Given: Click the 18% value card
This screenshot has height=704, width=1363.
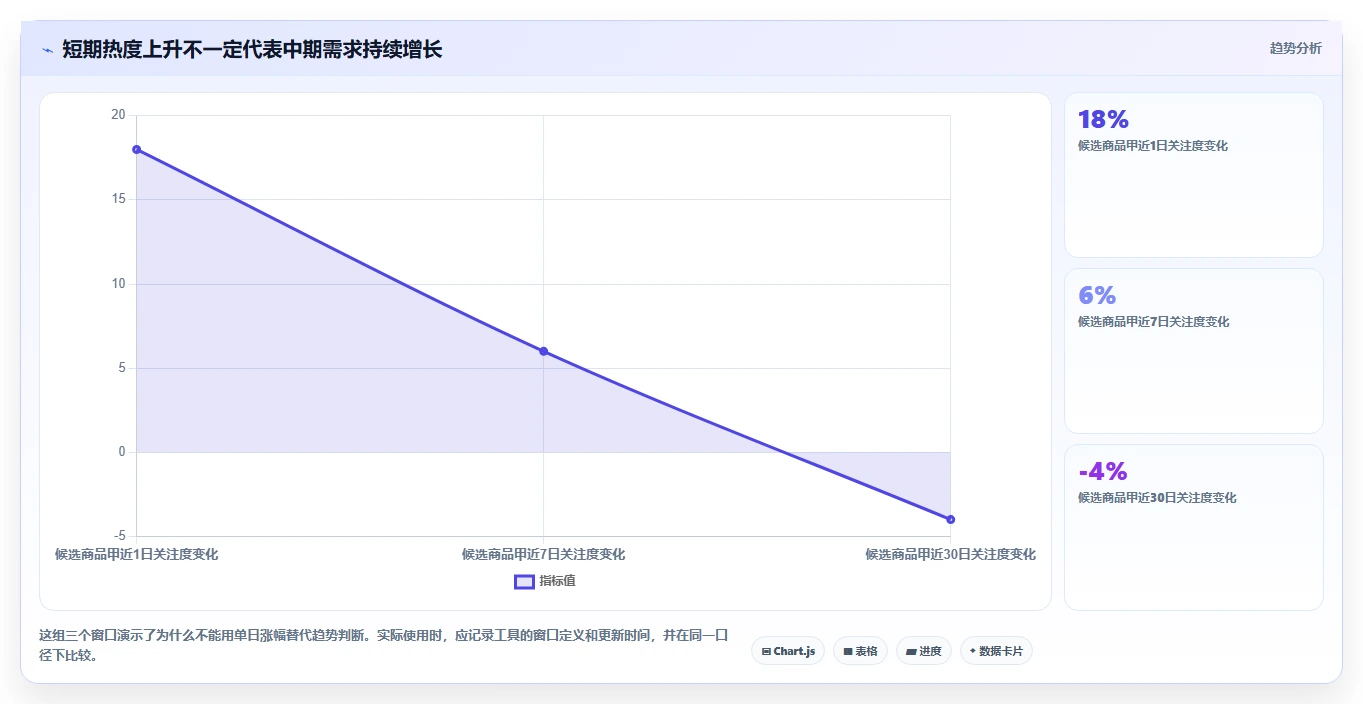Looking at the screenshot, I should [x=1193, y=175].
